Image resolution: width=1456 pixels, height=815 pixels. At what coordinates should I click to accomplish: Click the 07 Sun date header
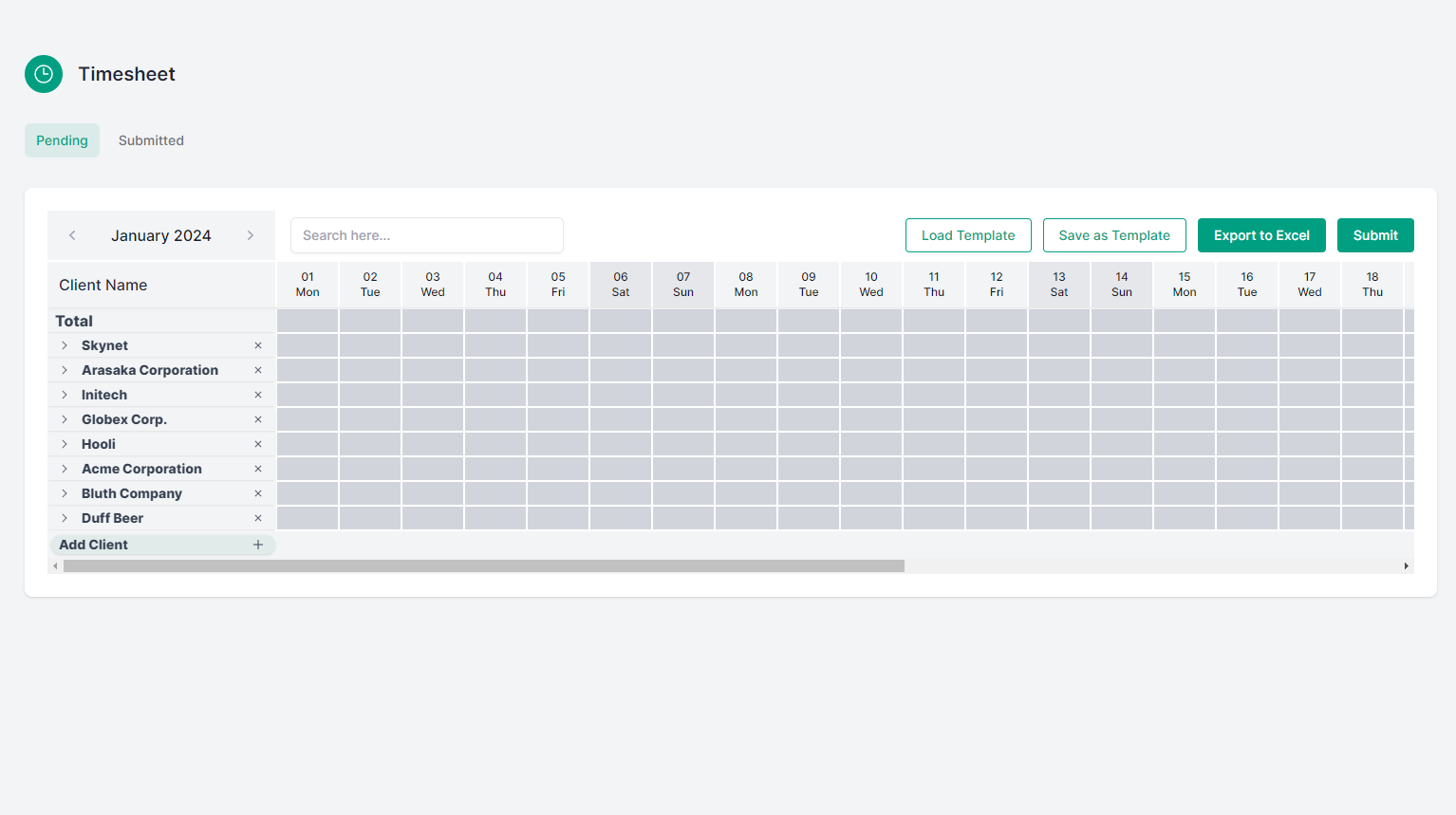[683, 285]
